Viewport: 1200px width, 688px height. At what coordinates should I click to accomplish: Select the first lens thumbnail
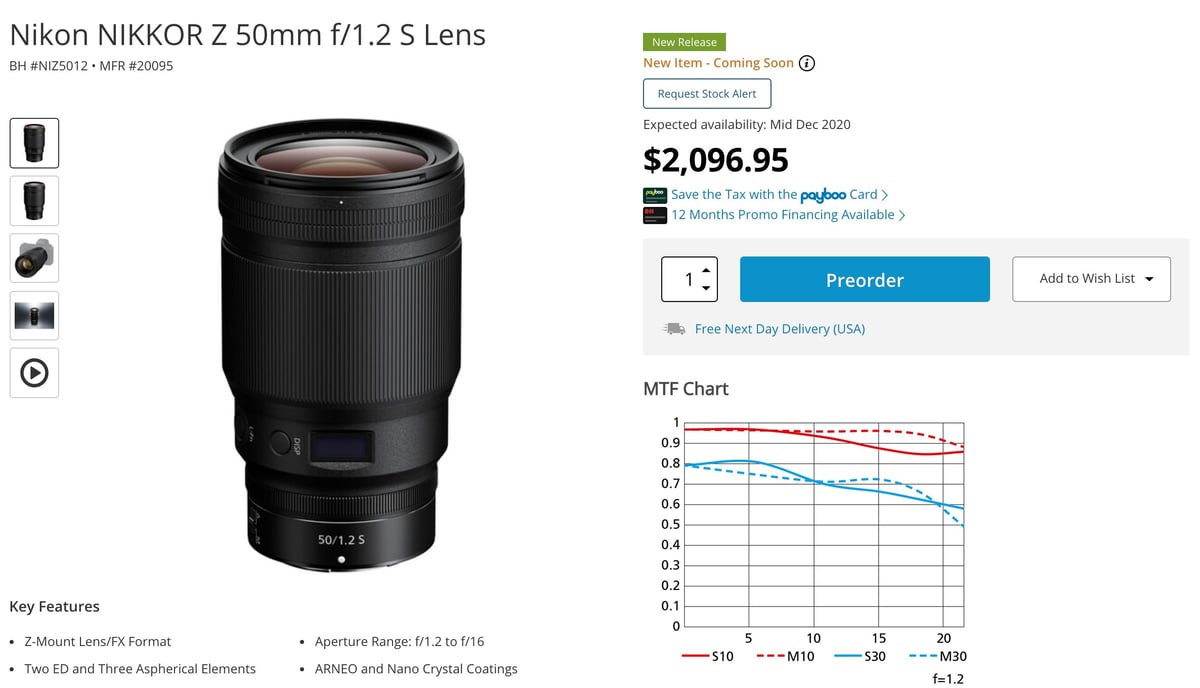33,143
